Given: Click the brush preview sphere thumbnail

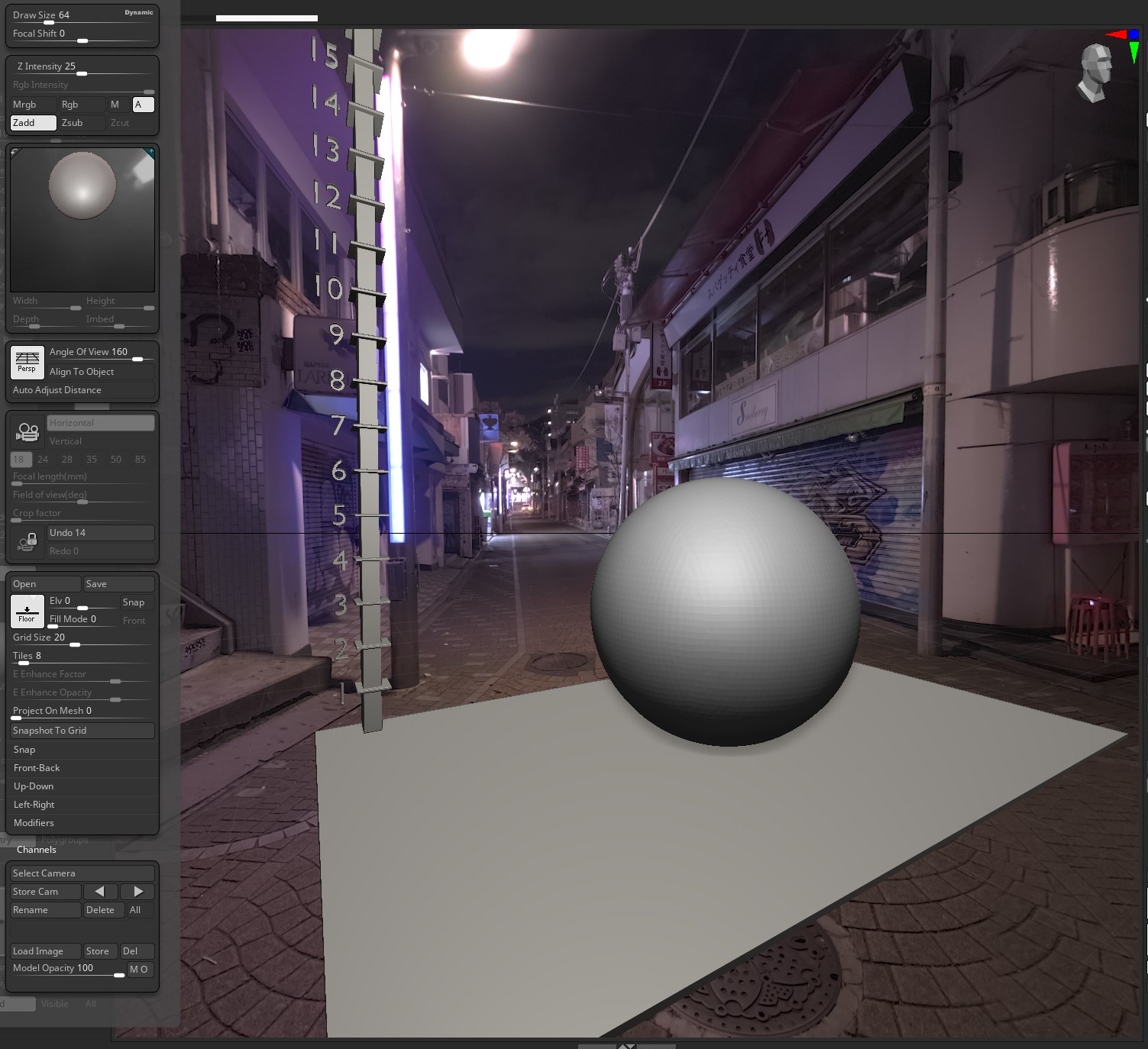Looking at the screenshot, I should 82,186.
